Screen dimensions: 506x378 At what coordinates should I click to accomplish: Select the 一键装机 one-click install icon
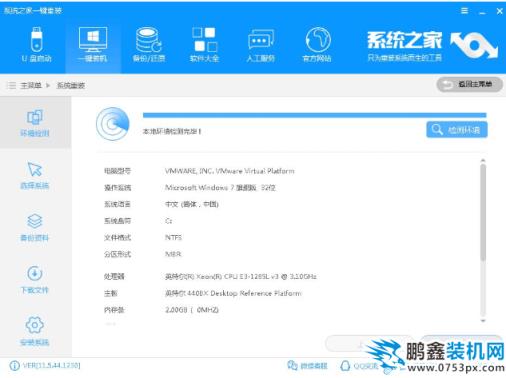pos(93,45)
